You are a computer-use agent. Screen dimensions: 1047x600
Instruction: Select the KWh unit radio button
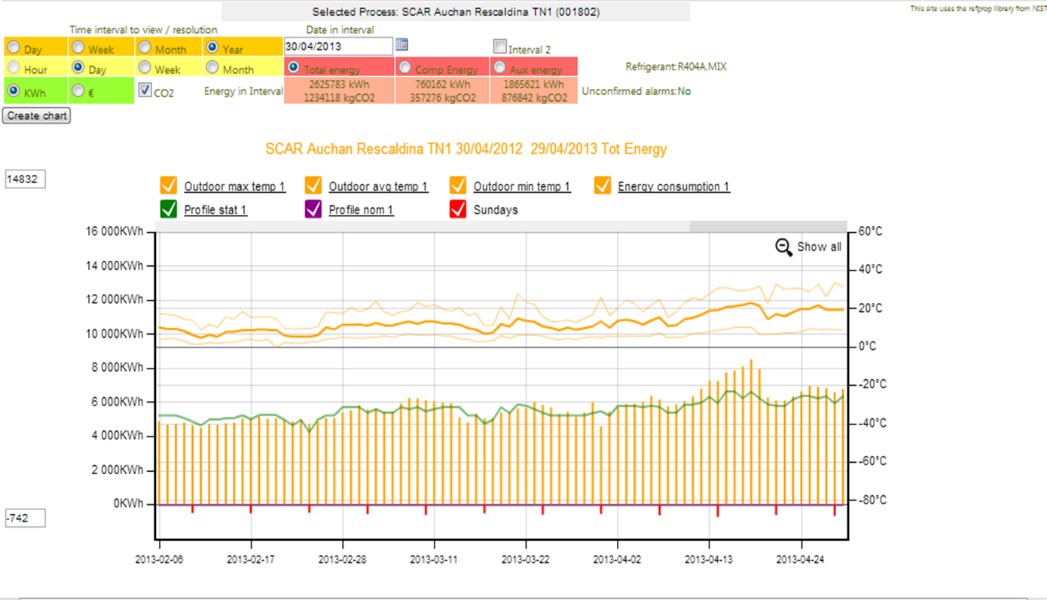point(13,90)
